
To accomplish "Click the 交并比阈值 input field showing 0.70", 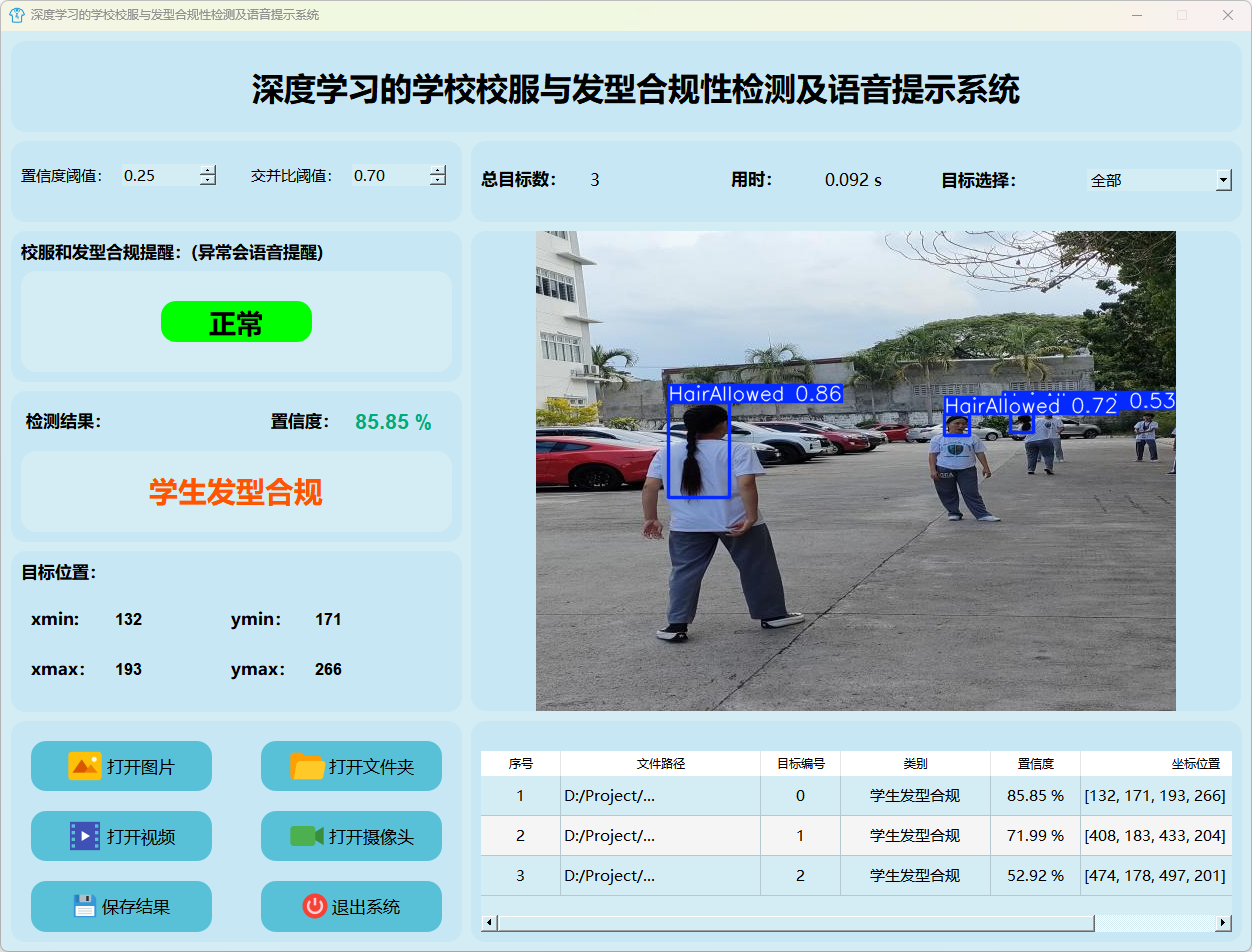I will point(388,176).
